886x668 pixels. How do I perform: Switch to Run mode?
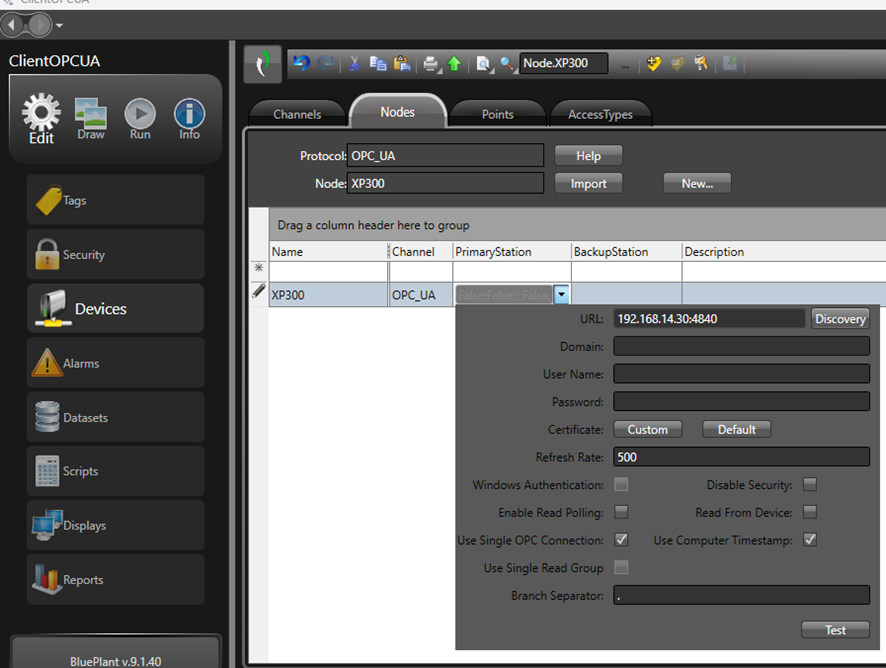click(x=140, y=119)
